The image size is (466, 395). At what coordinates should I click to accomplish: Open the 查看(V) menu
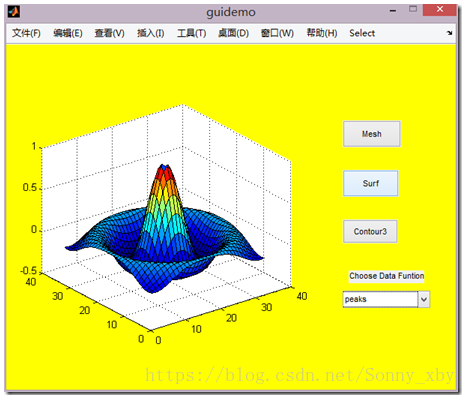coord(109,33)
